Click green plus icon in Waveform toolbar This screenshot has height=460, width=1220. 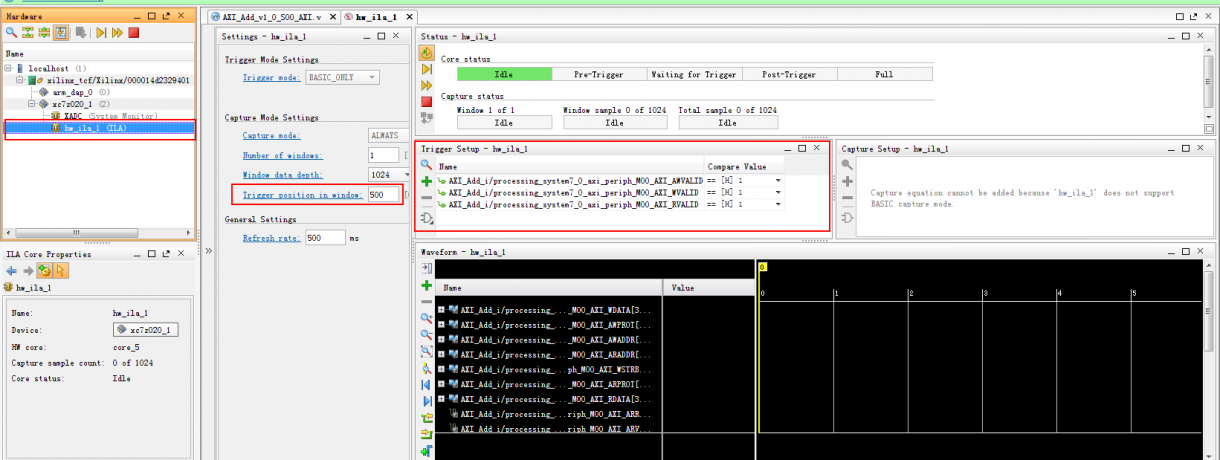pyautogui.click(x=426, y=286)
